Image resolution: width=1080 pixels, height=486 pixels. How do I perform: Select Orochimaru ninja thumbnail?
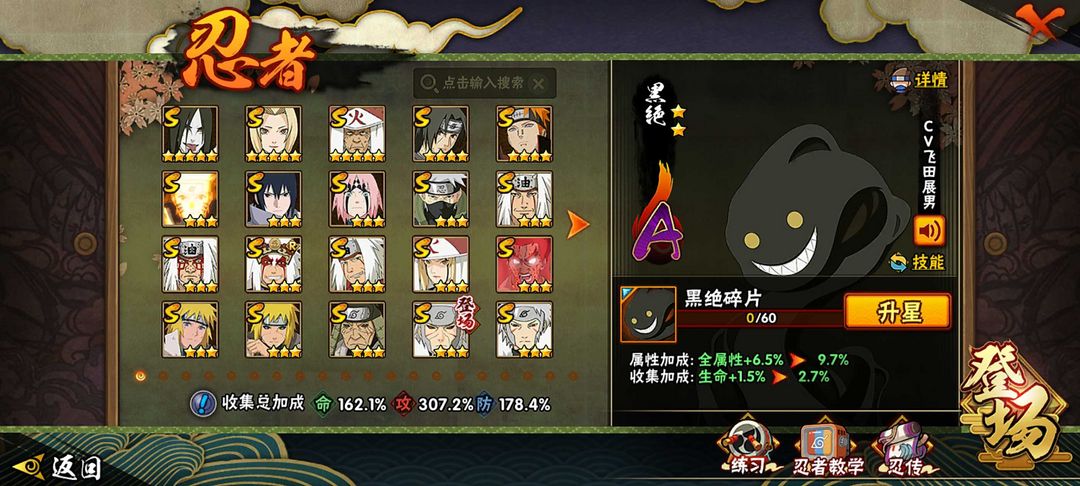click(x=190, y=134)
